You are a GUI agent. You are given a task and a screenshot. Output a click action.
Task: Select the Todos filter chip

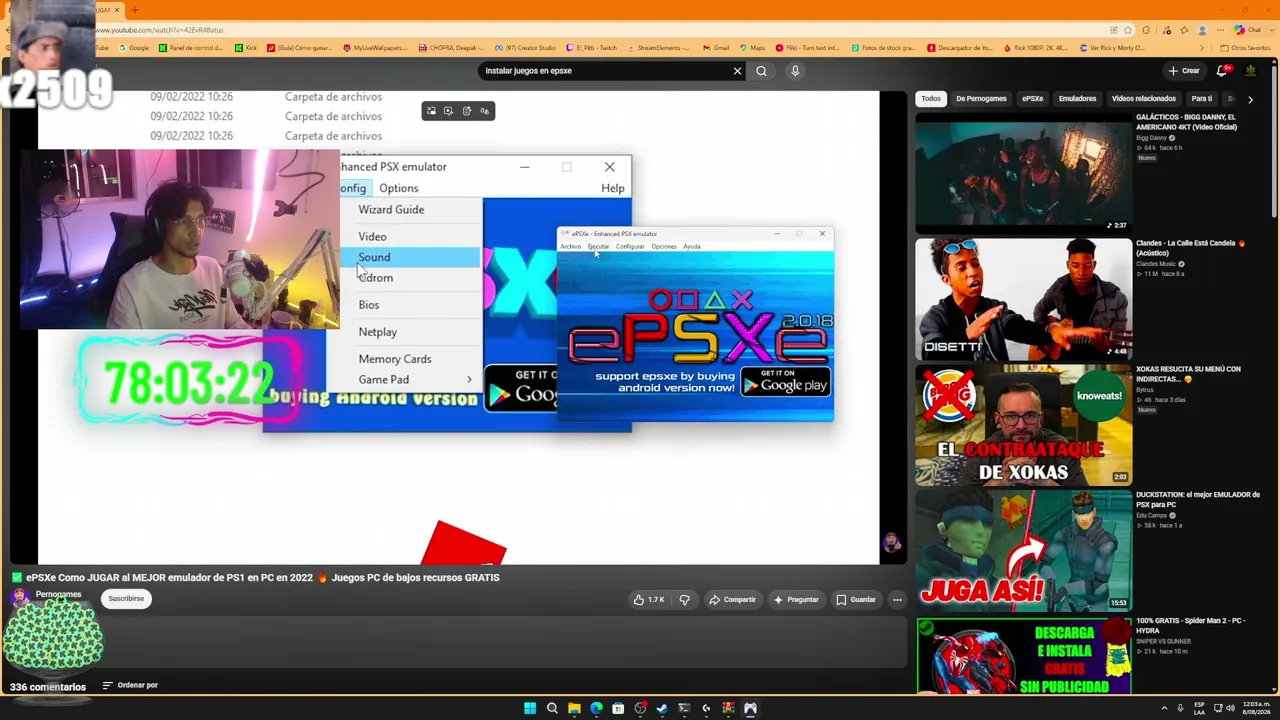(931, 99)
